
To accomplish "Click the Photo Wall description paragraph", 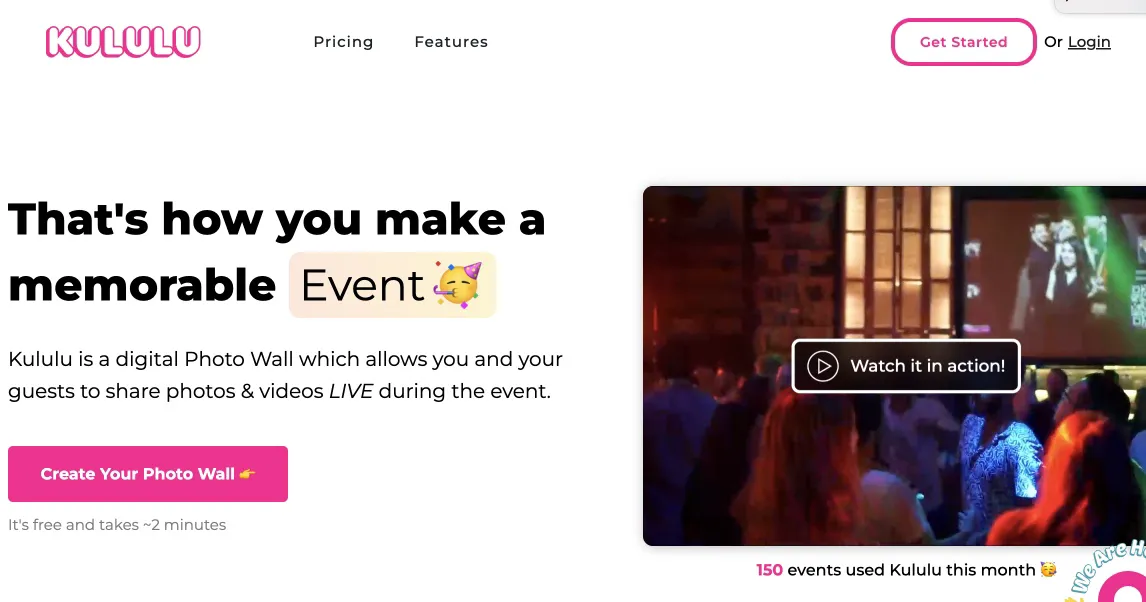I will pyautogui.click(x=285, y=375).
